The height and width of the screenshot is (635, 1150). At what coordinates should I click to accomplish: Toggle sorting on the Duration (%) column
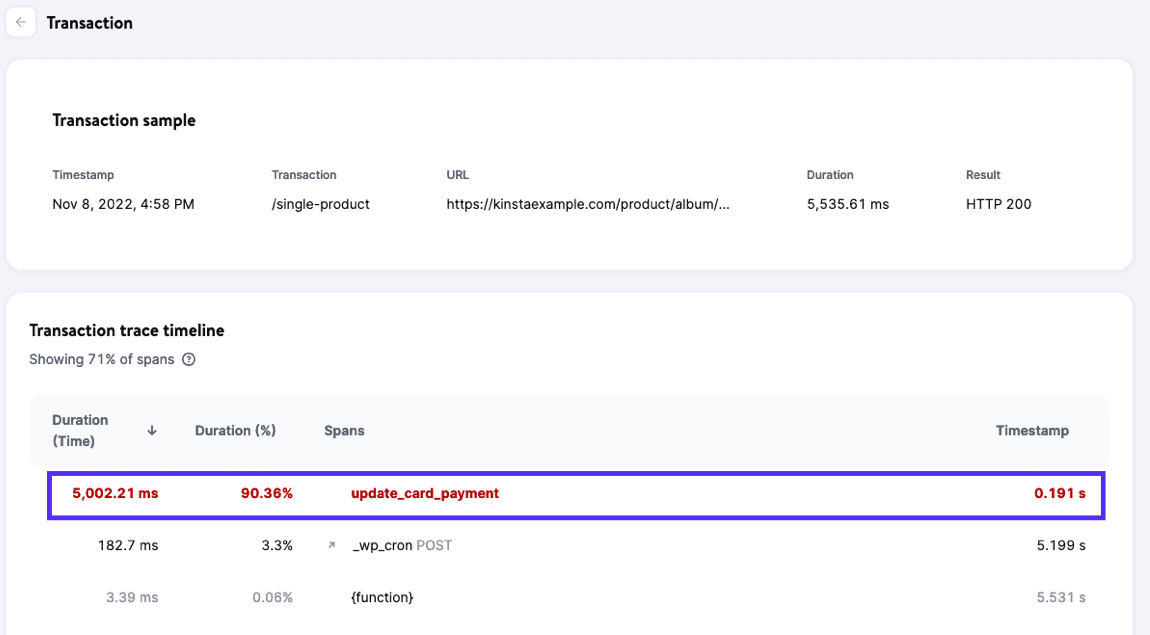click(235, 430)
